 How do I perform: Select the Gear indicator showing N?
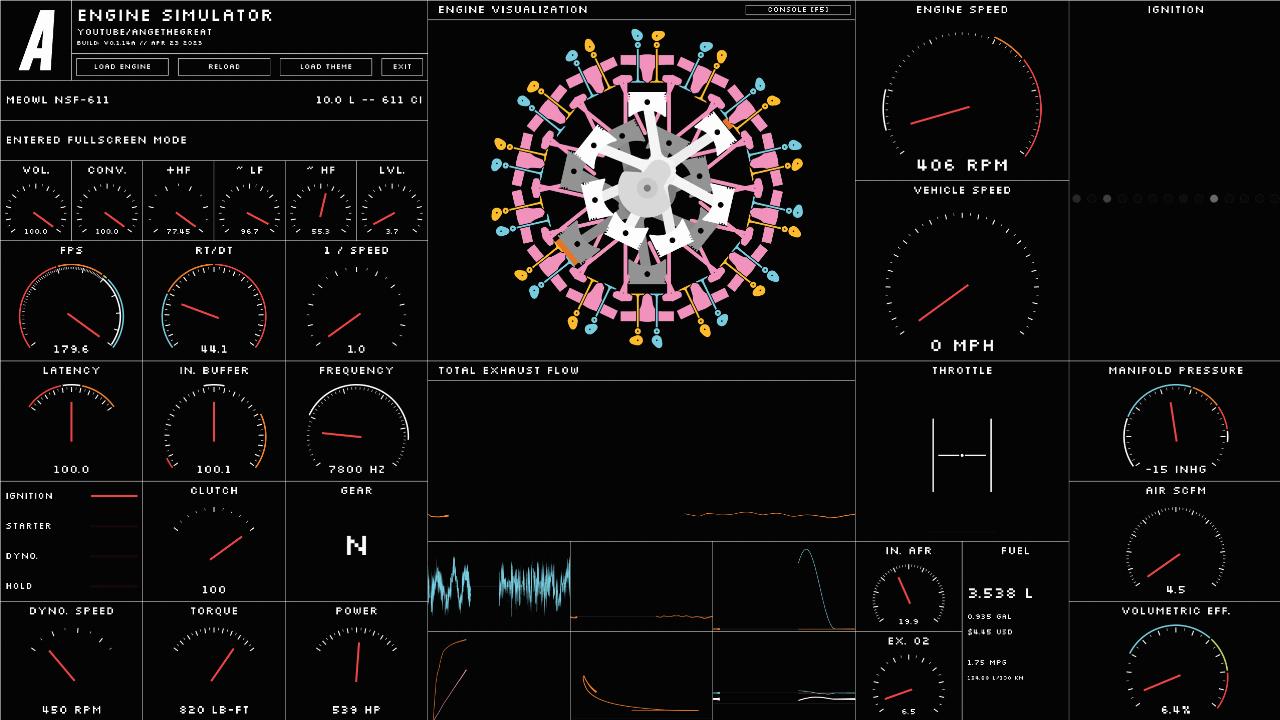click(356, 545)
